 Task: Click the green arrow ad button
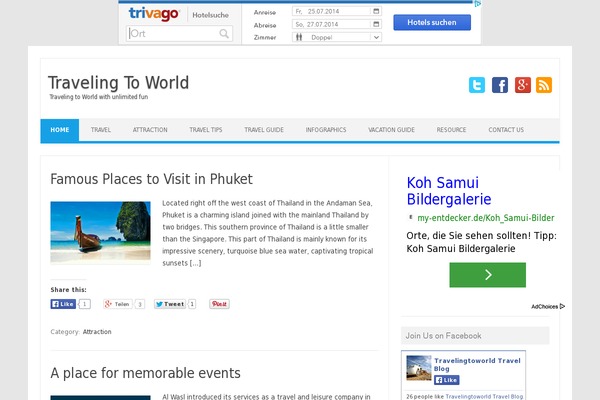point(488,275)
